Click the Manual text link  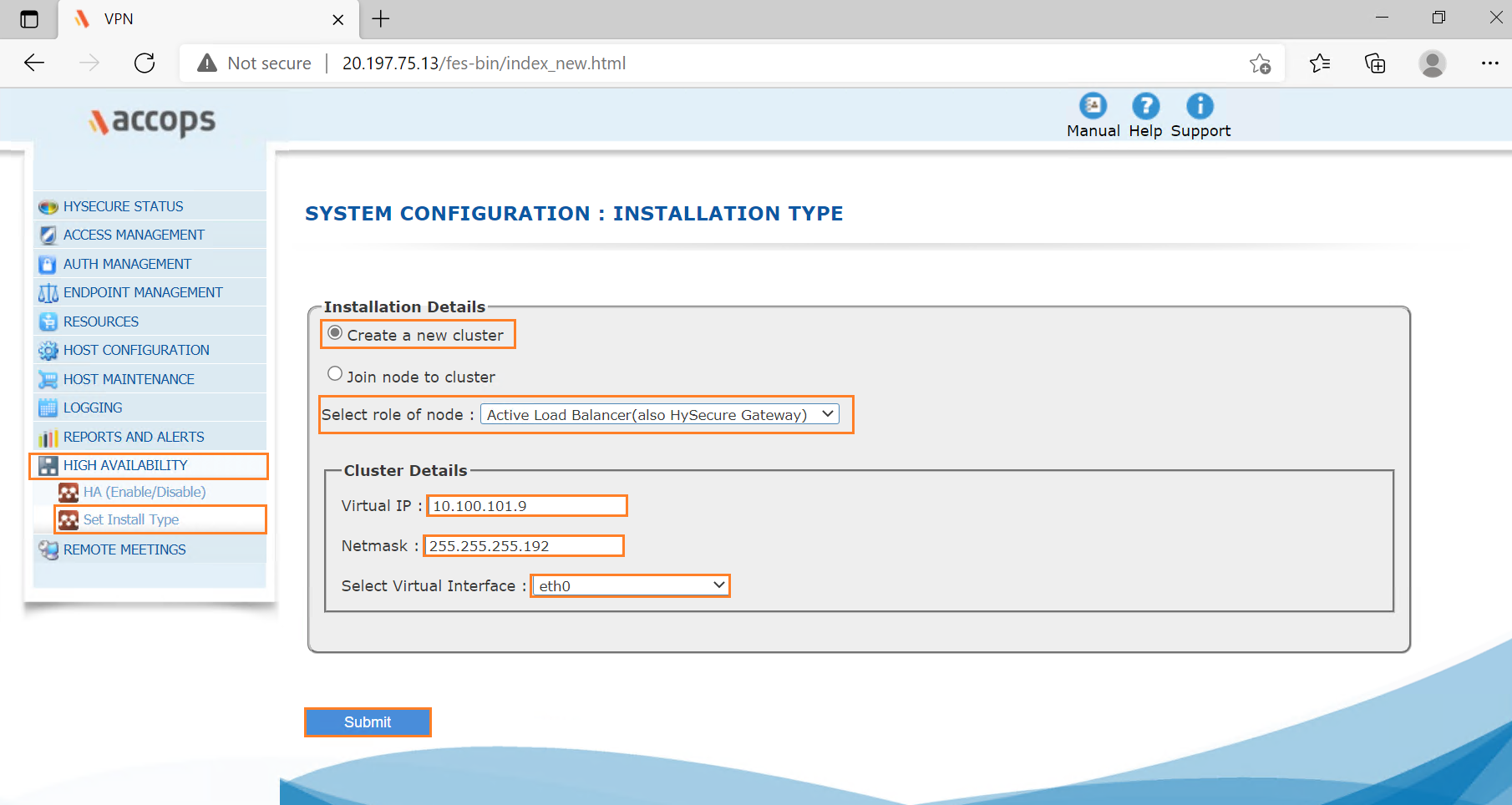[x=1093, y=131]
